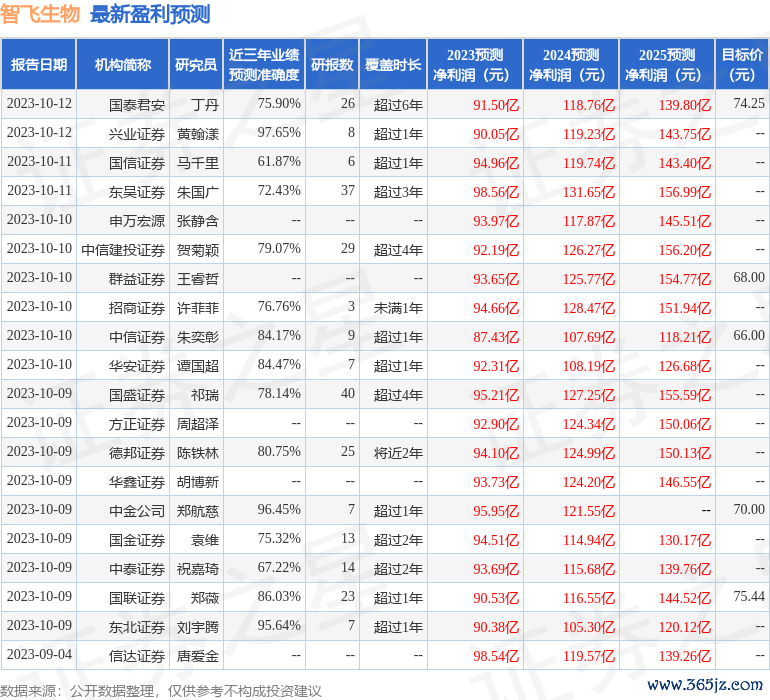770x700 pixels.
Task: Click 2024 profit value 126.27亿
Action: coord(589,250)
